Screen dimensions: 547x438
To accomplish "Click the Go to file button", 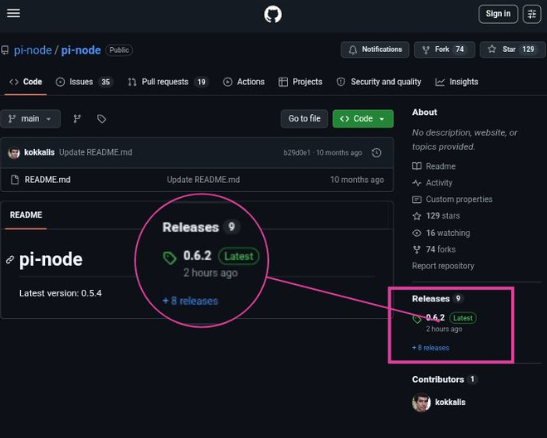I will [x=304, y=119].
